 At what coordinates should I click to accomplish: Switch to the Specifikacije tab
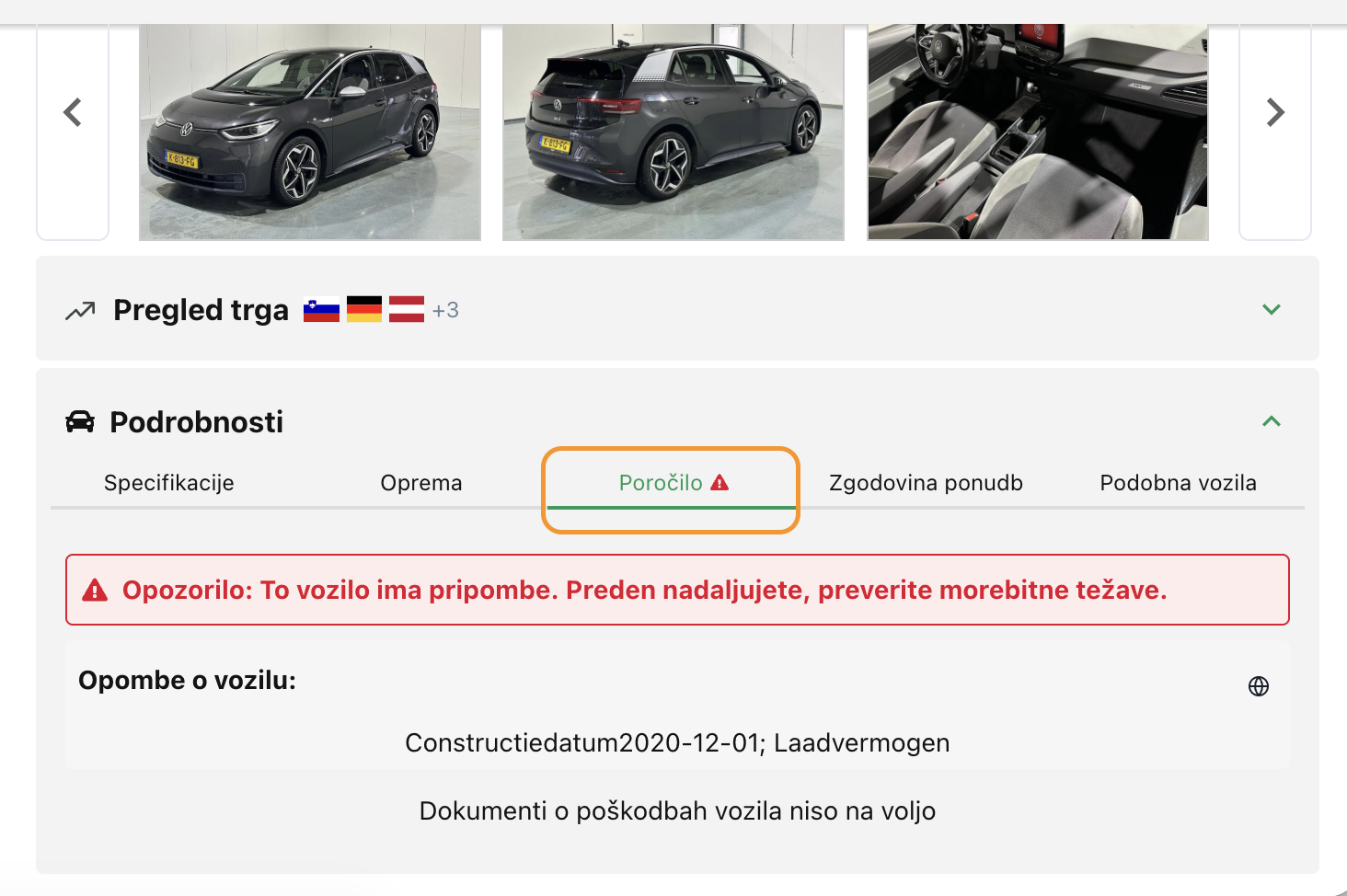169,483
